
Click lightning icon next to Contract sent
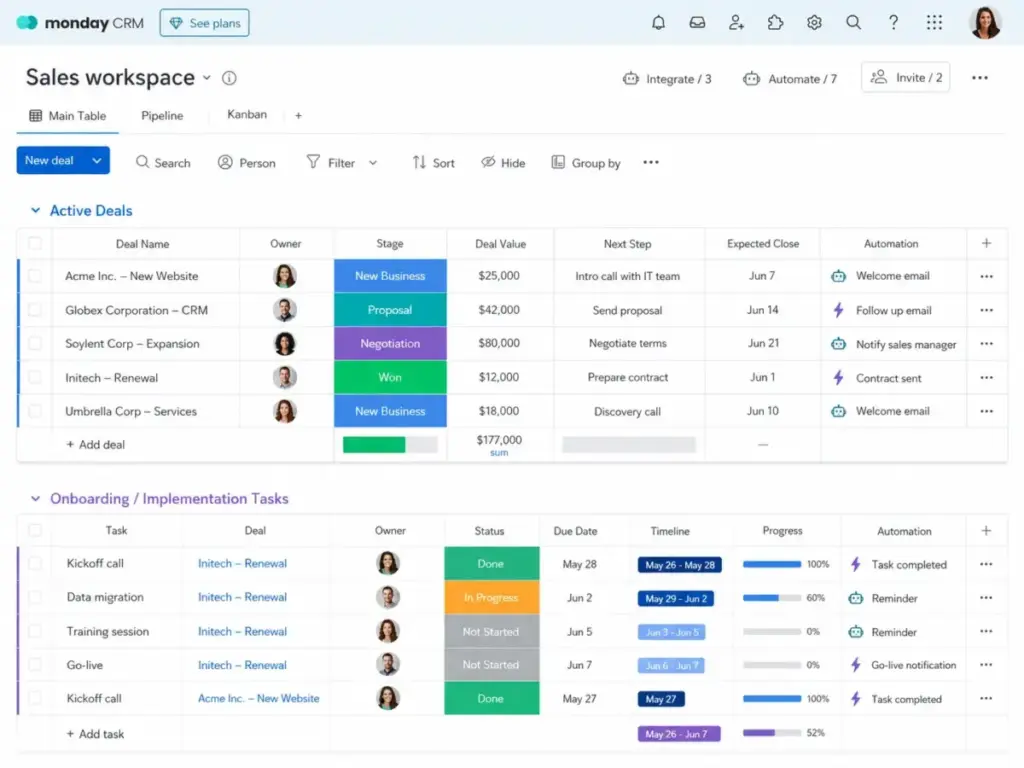839,377
